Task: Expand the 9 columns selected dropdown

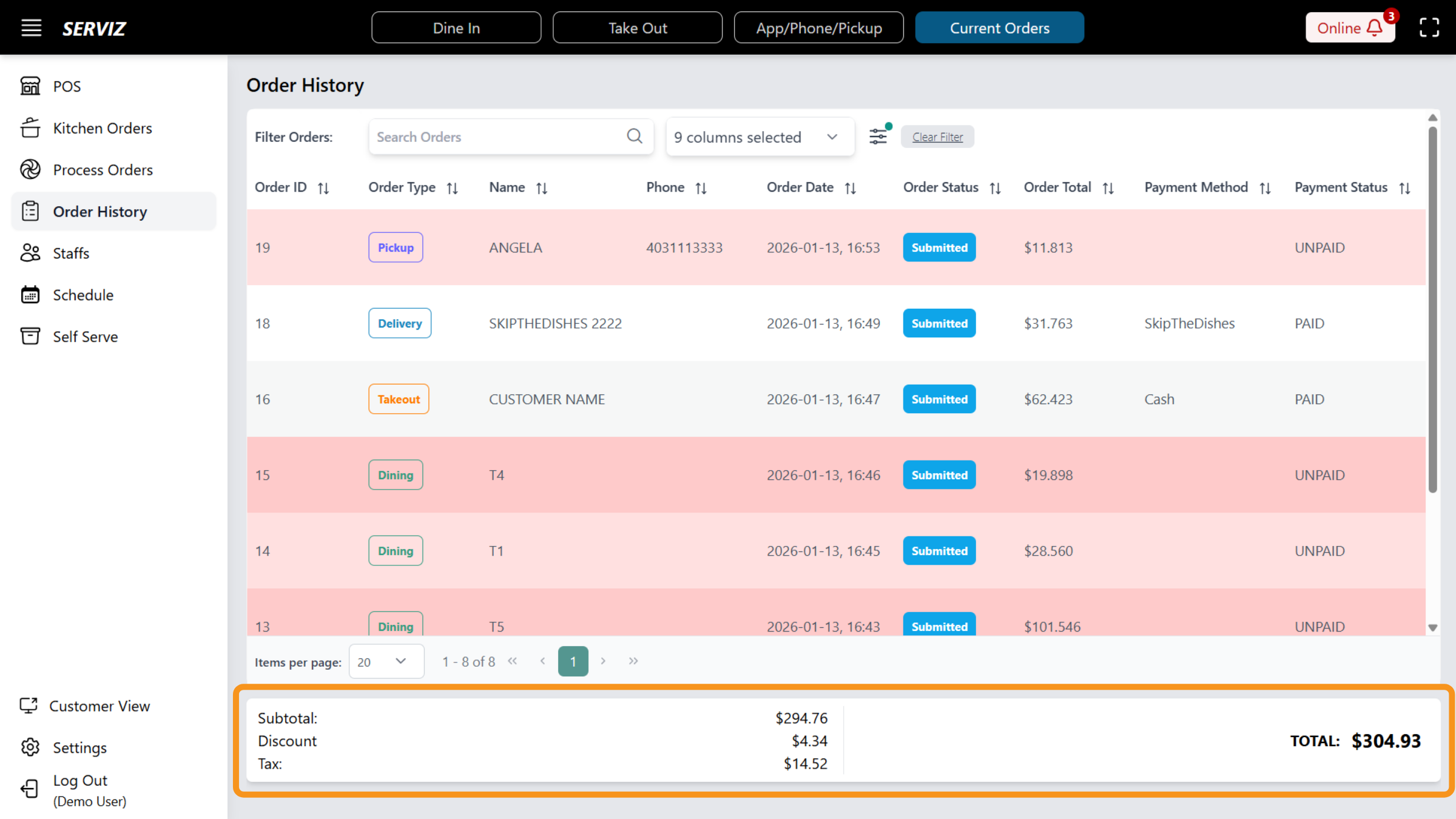Action: pyautogui.click(x=760, y=137)
